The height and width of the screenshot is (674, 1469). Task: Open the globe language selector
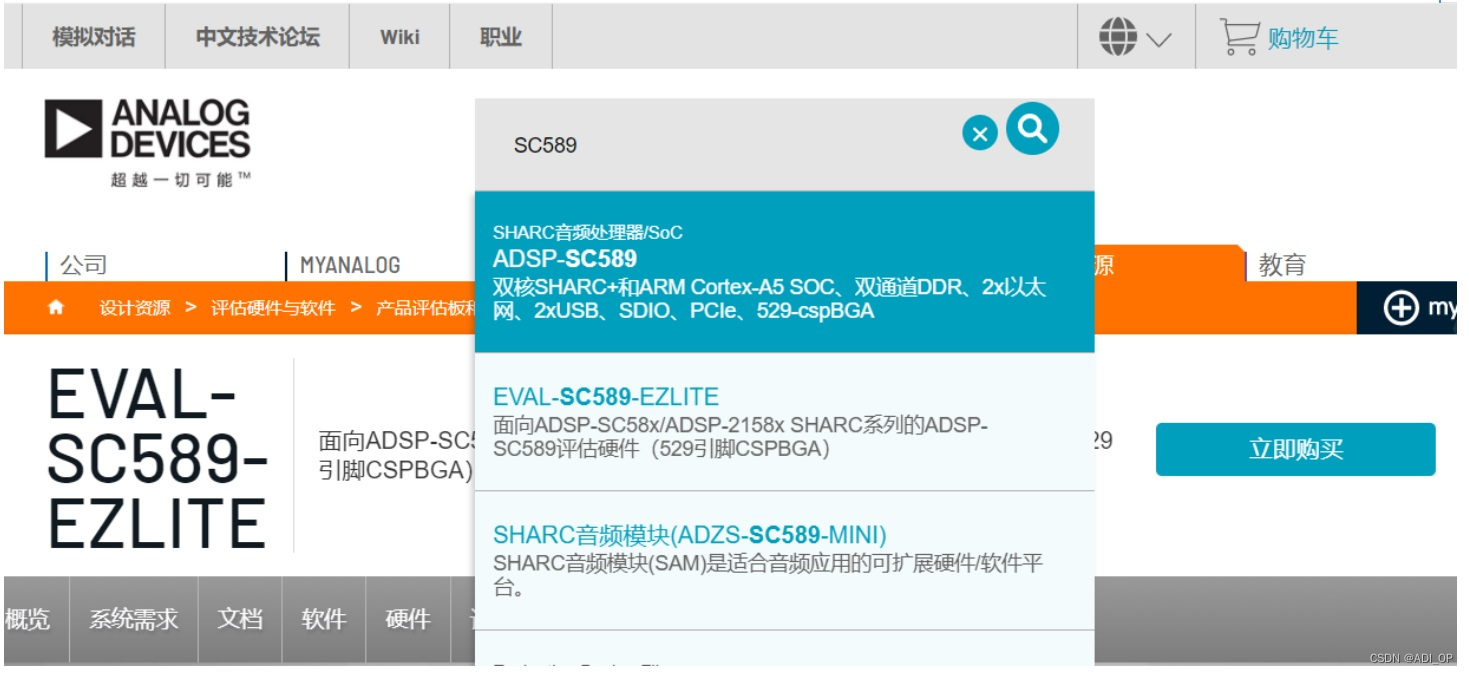click(1118, 37)
